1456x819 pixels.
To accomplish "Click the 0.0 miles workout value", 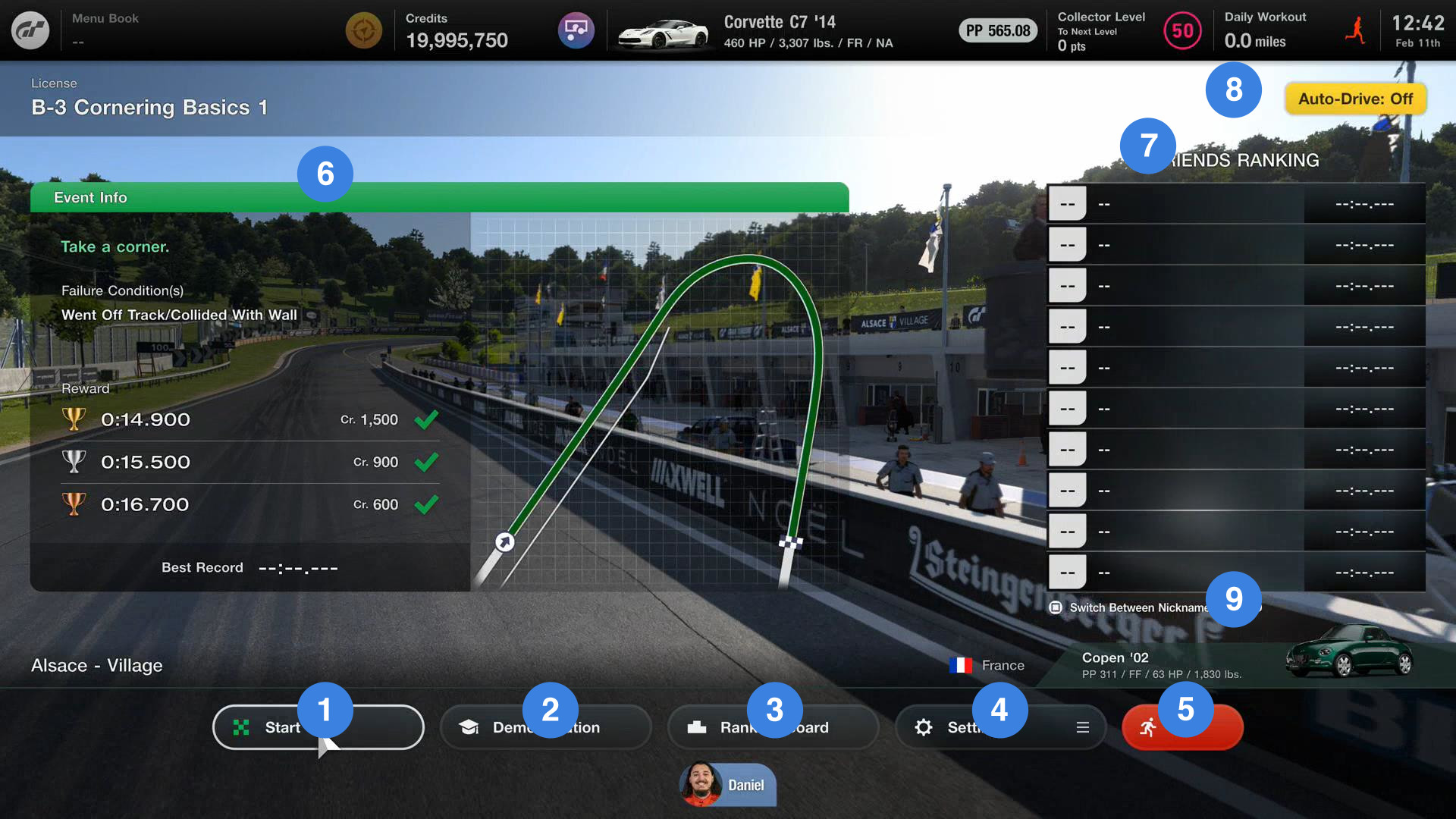I will (1255, 41).
